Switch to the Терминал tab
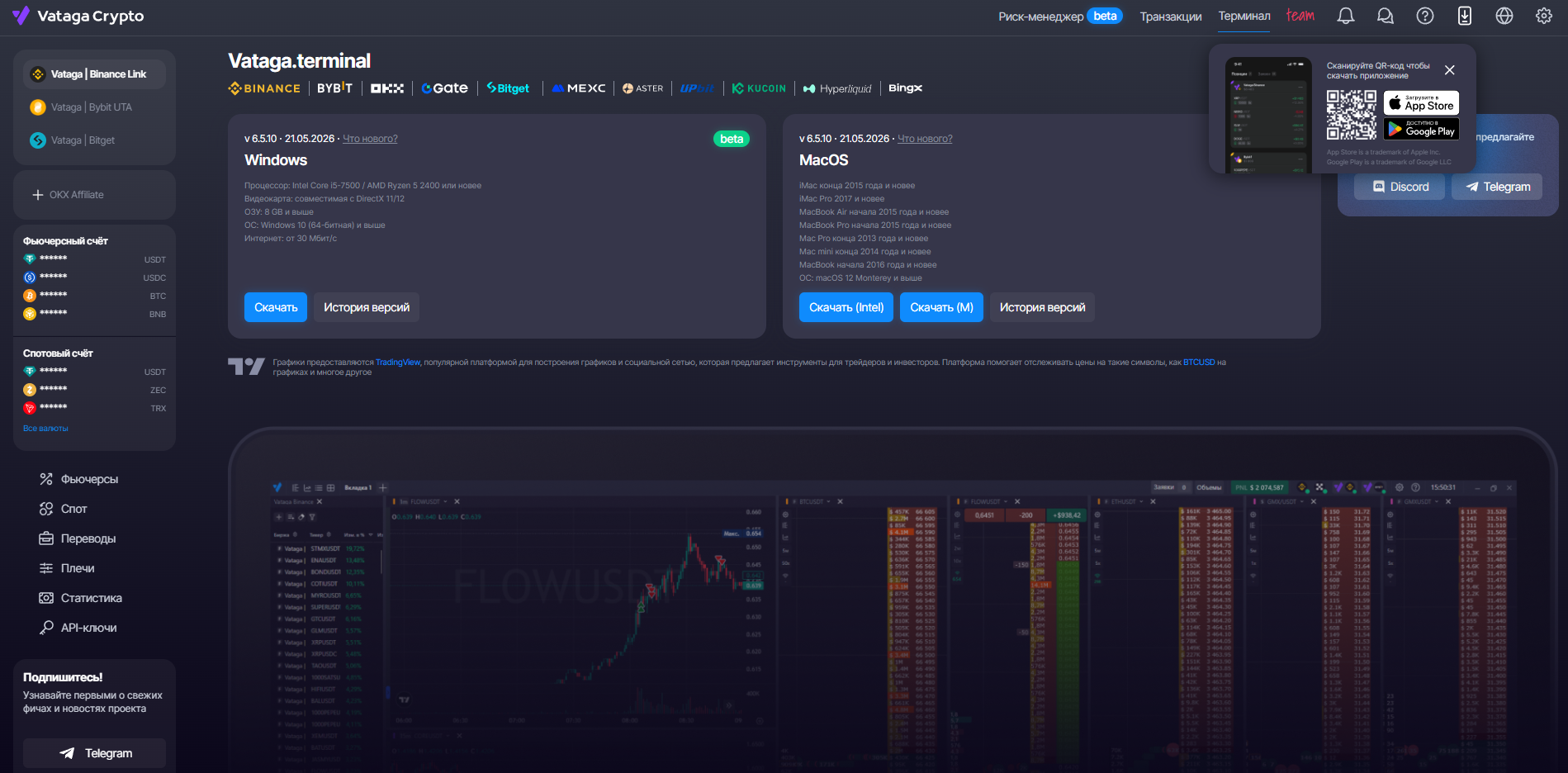Image resolution: width=1568 pixels, height=773 pixels. pyautogui.click(x=1244, y=17)
